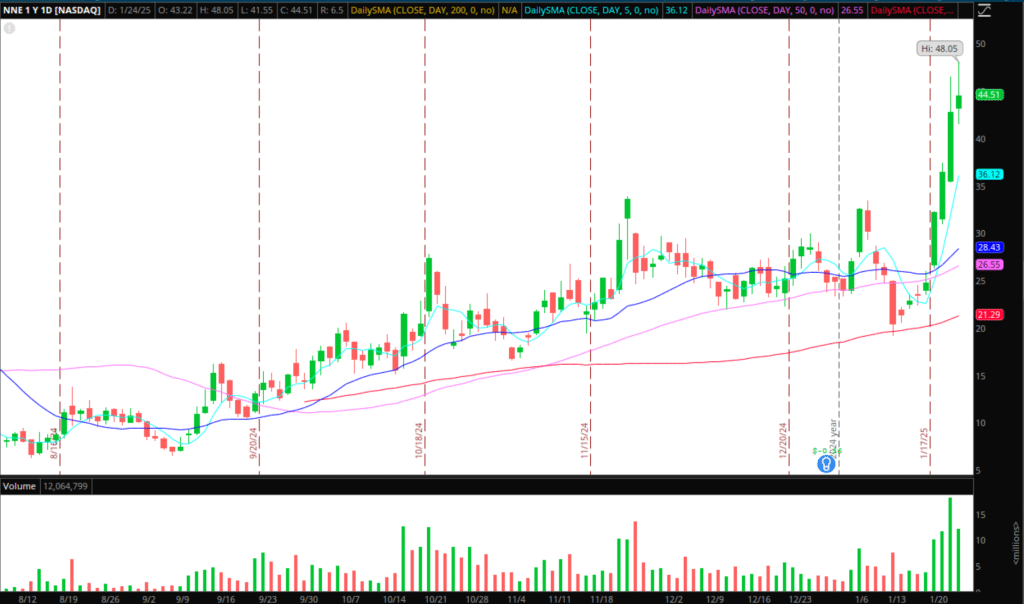
Task: Click the 9/20/24 expiration date marker
Action: click(253, 443)
